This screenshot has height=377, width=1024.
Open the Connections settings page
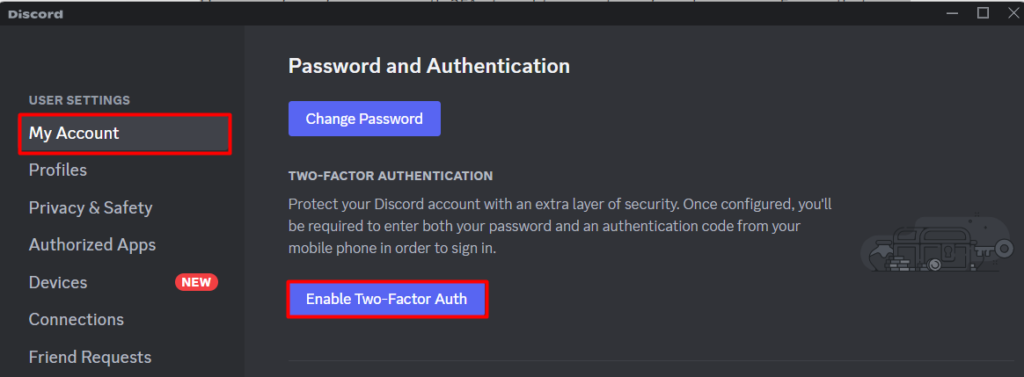click(x=76, y=320)
